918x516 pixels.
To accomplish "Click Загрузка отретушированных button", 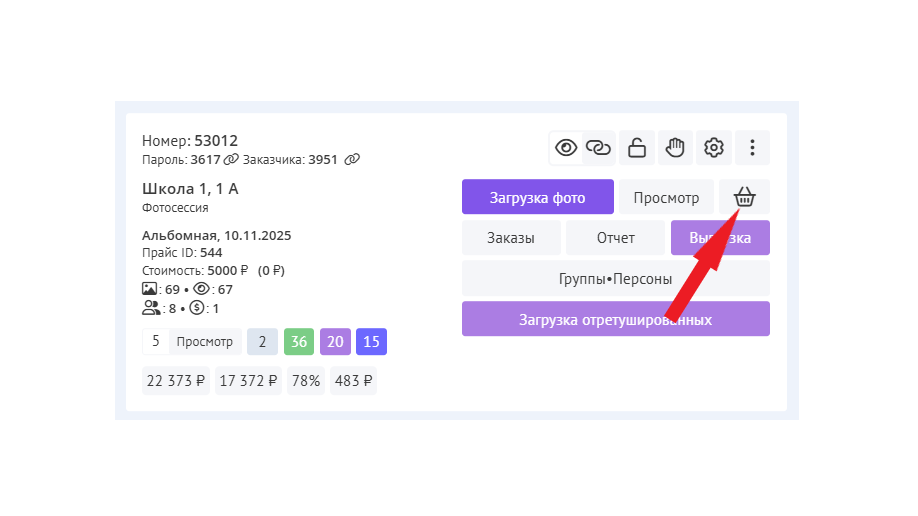I will (616, 319).
